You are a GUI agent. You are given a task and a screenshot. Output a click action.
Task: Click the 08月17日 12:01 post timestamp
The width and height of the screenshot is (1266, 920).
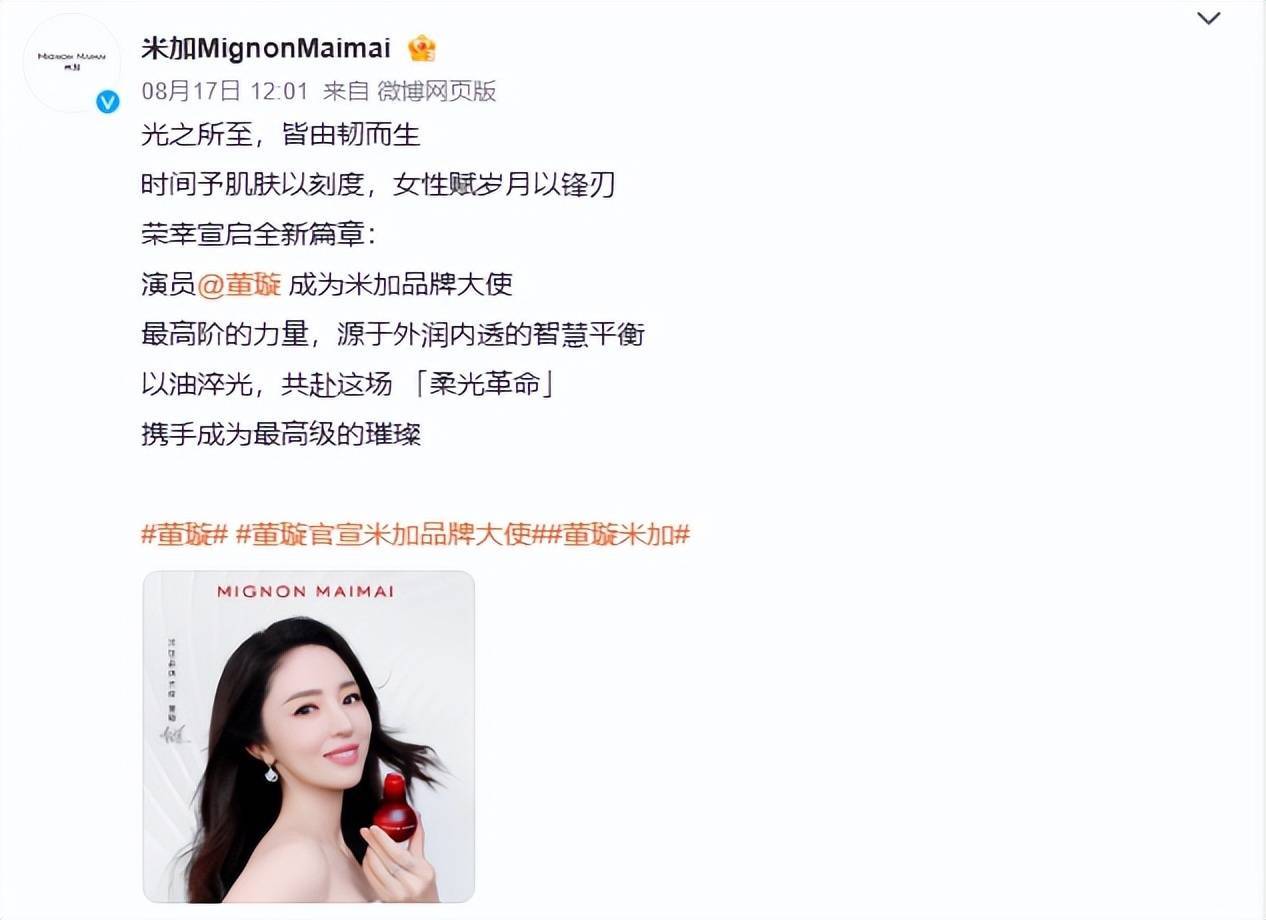tap(225, 91)
